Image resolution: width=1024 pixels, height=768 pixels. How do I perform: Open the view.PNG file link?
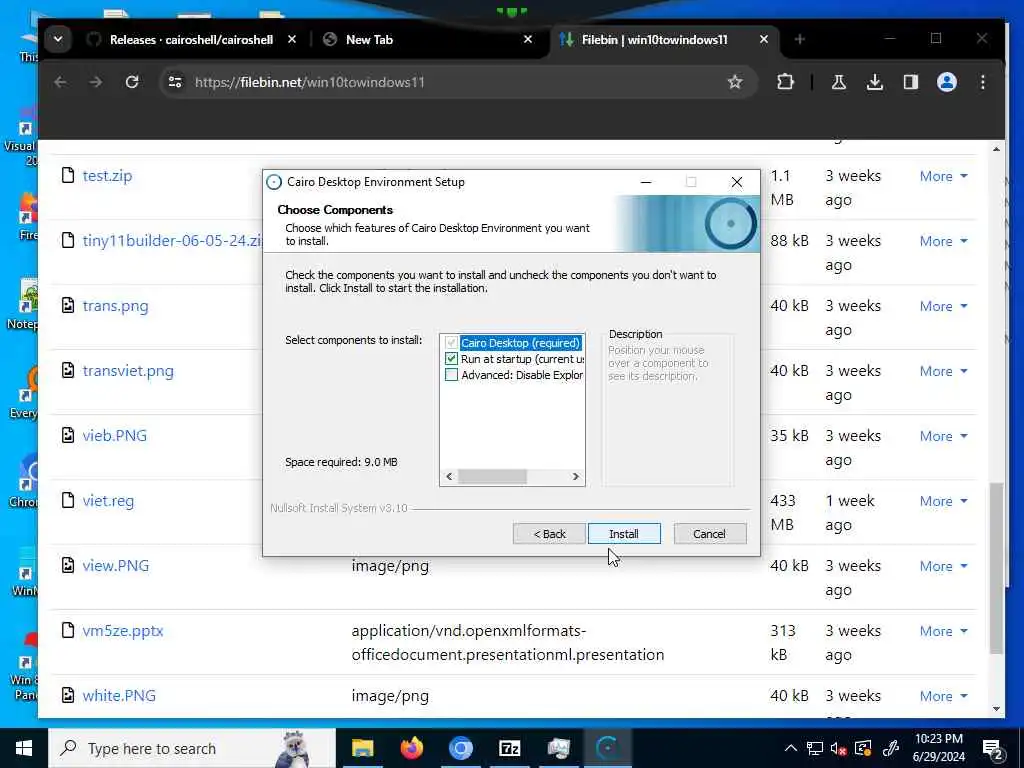(x=116, y=566)
